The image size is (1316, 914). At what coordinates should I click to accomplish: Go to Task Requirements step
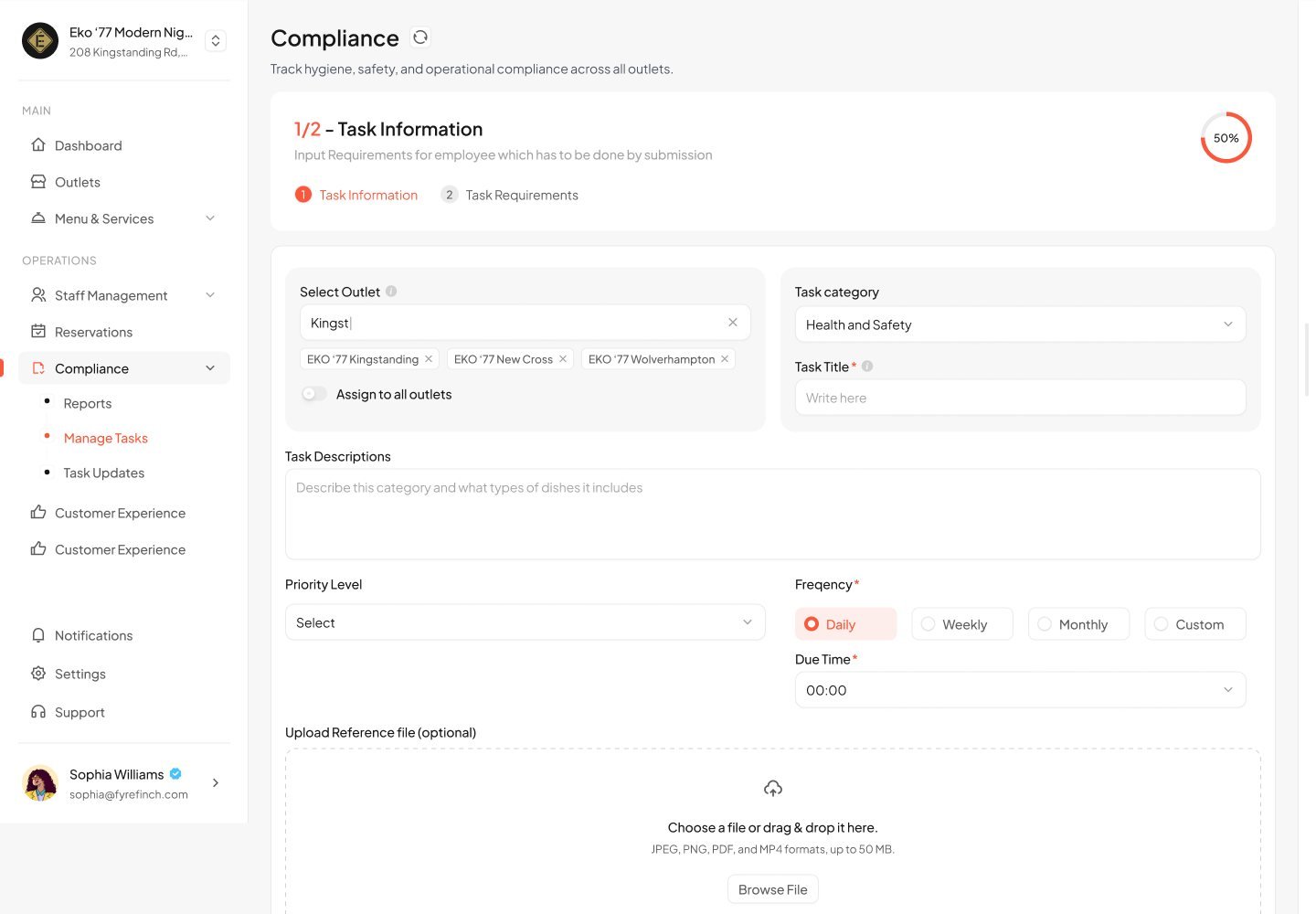click(509, 195)
